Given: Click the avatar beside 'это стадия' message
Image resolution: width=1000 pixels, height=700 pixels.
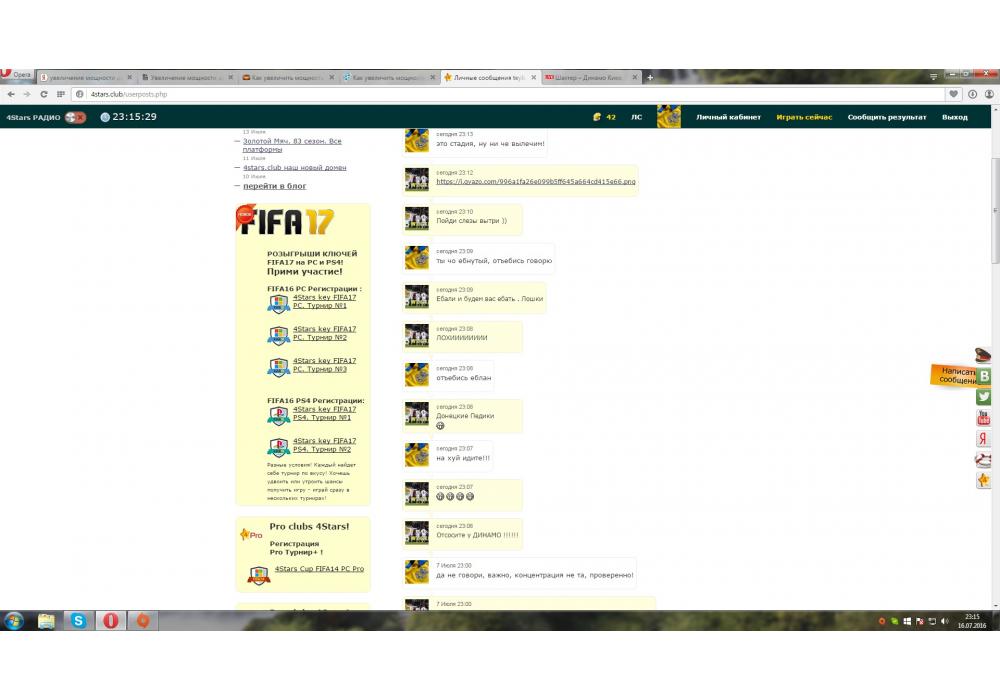Looking at the screenshot, I should [417, 141].
